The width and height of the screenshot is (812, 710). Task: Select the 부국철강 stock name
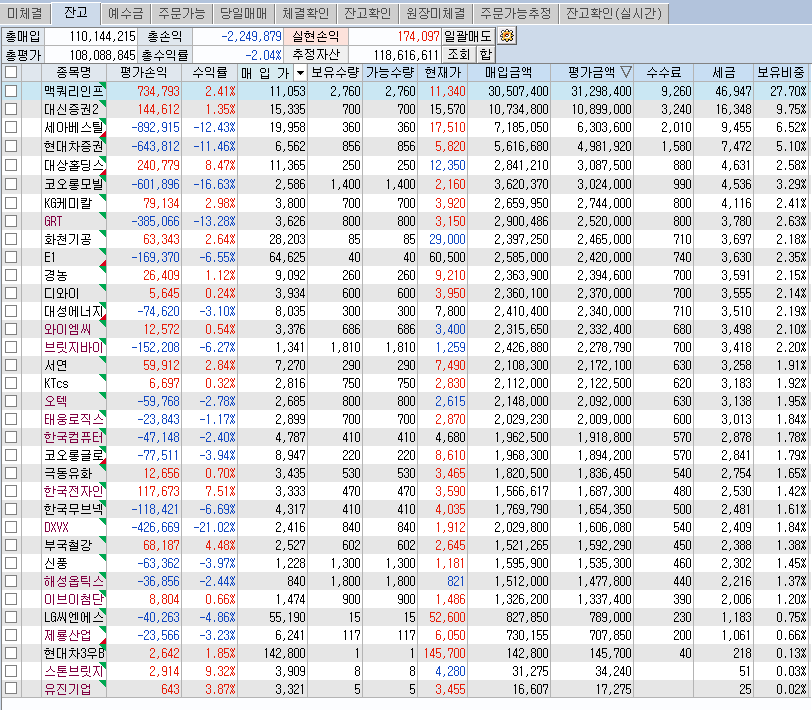point(68,545)
